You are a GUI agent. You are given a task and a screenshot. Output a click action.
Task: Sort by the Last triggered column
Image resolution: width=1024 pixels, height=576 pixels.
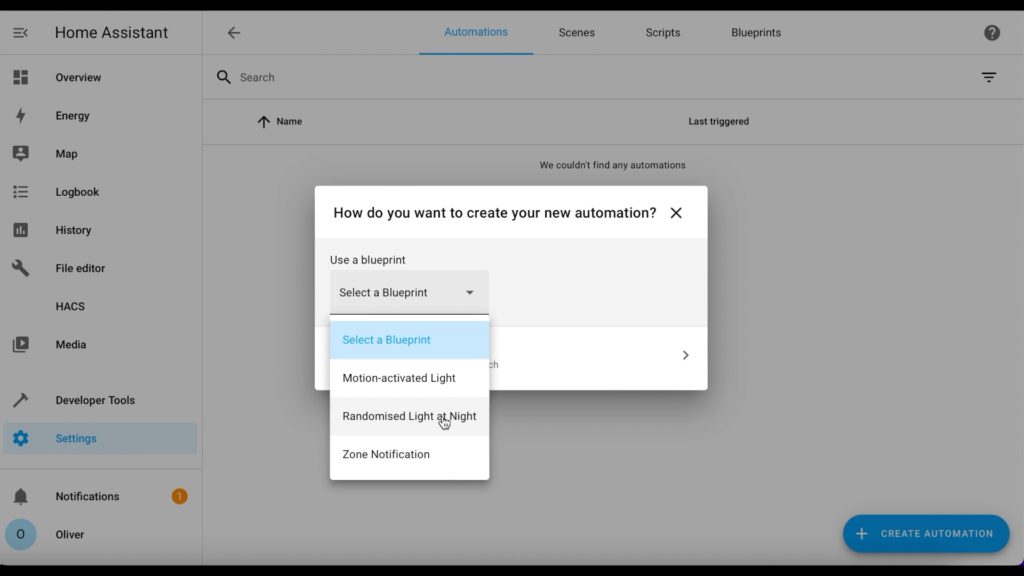point(718,121)
